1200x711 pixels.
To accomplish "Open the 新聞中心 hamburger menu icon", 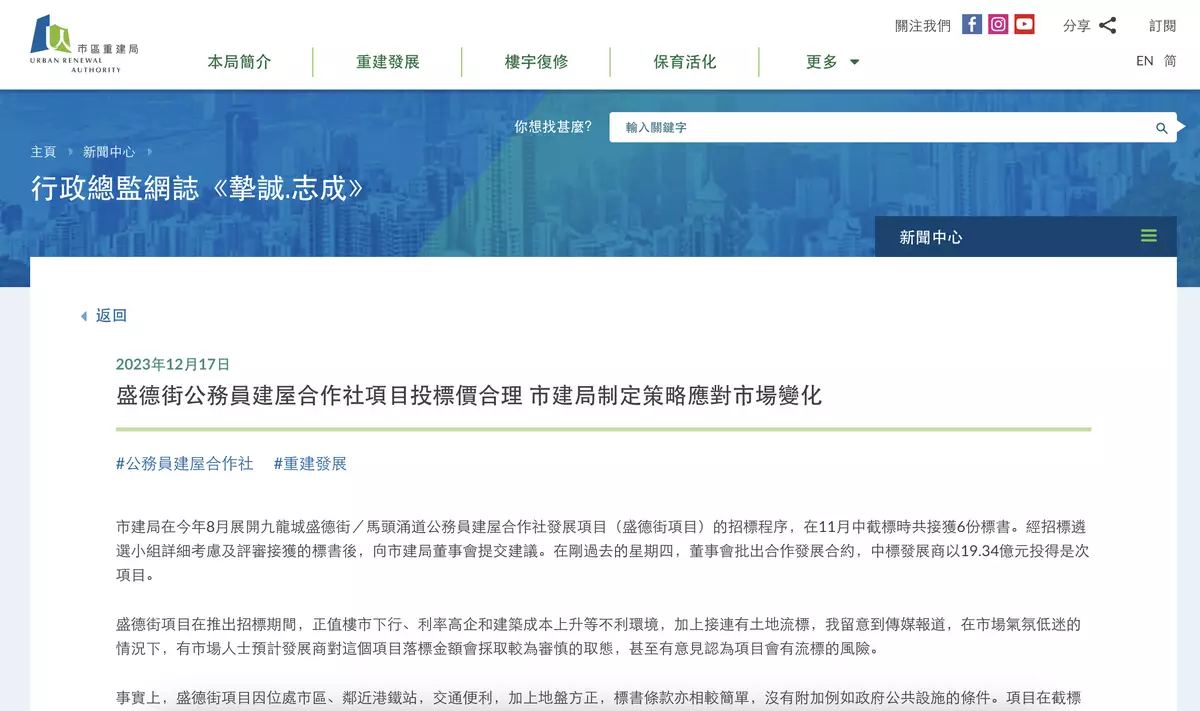I will (1148, 236).
